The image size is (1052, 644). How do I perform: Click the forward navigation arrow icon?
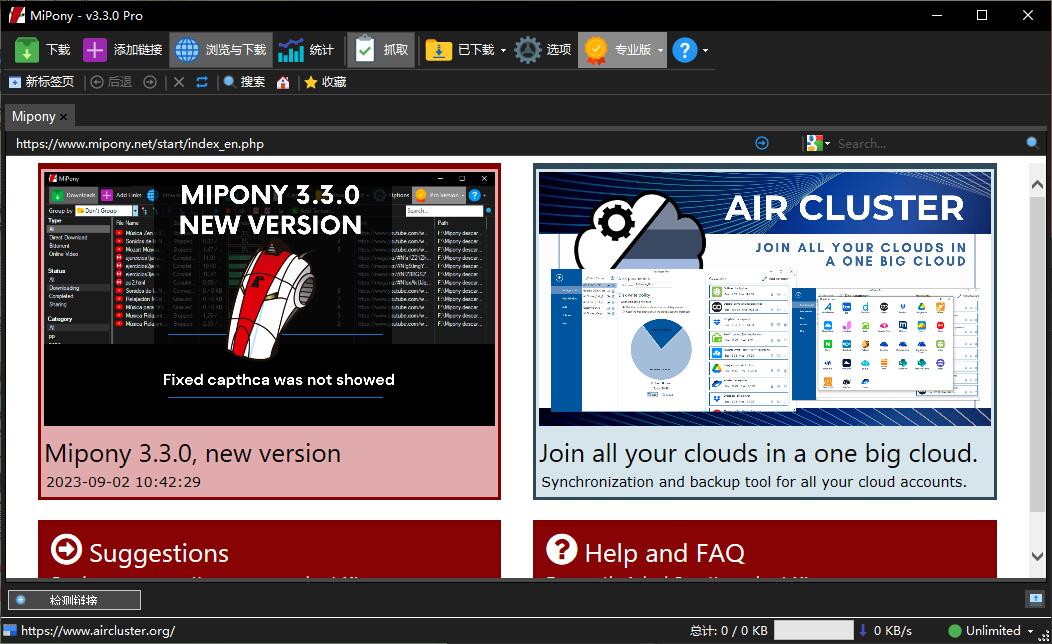[x=150, y=82]
